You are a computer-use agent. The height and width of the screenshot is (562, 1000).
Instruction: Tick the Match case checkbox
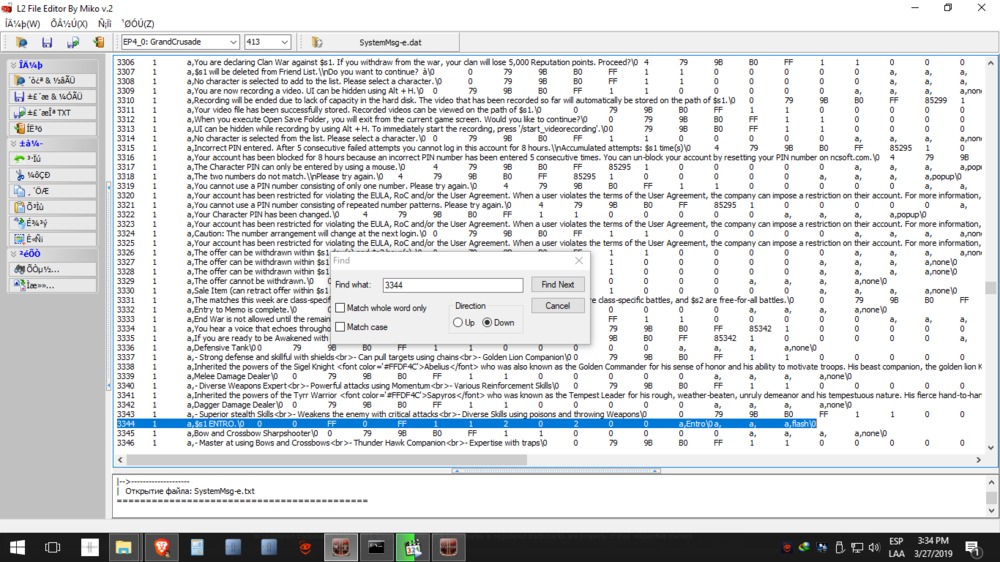[341, 327]
